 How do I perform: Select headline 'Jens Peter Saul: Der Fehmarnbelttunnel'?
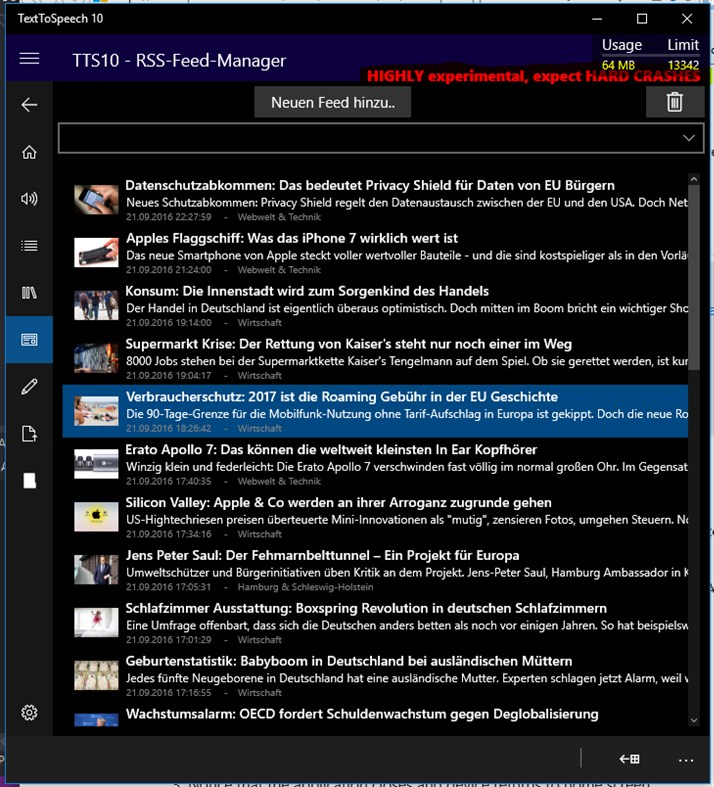coord(322,555)
